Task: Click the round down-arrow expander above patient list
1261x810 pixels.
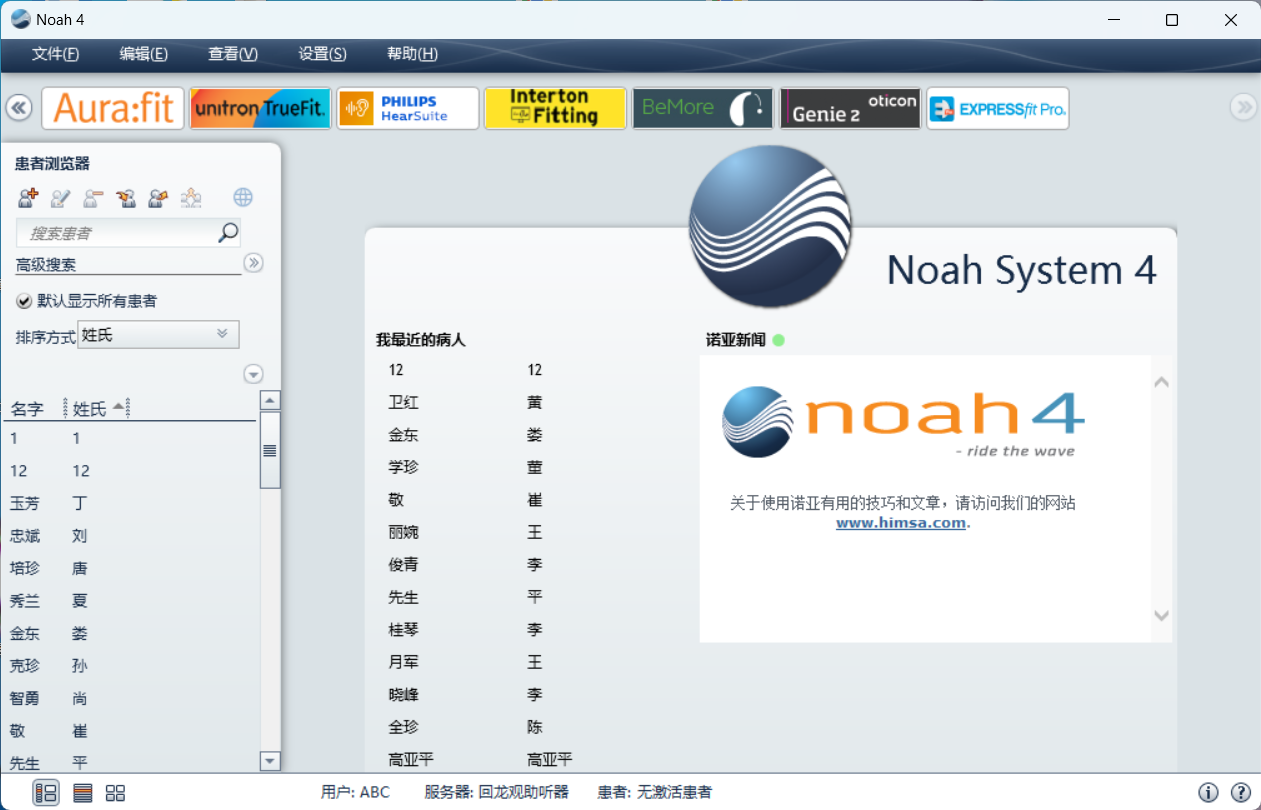Action: click(x=254, y=374)
